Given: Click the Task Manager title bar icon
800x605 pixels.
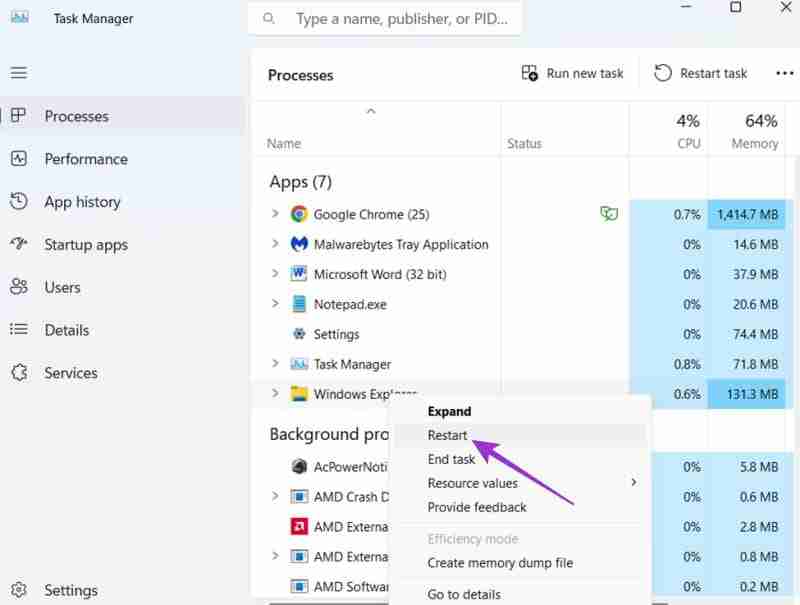Looking at the screenshot, I should [20, 18].
